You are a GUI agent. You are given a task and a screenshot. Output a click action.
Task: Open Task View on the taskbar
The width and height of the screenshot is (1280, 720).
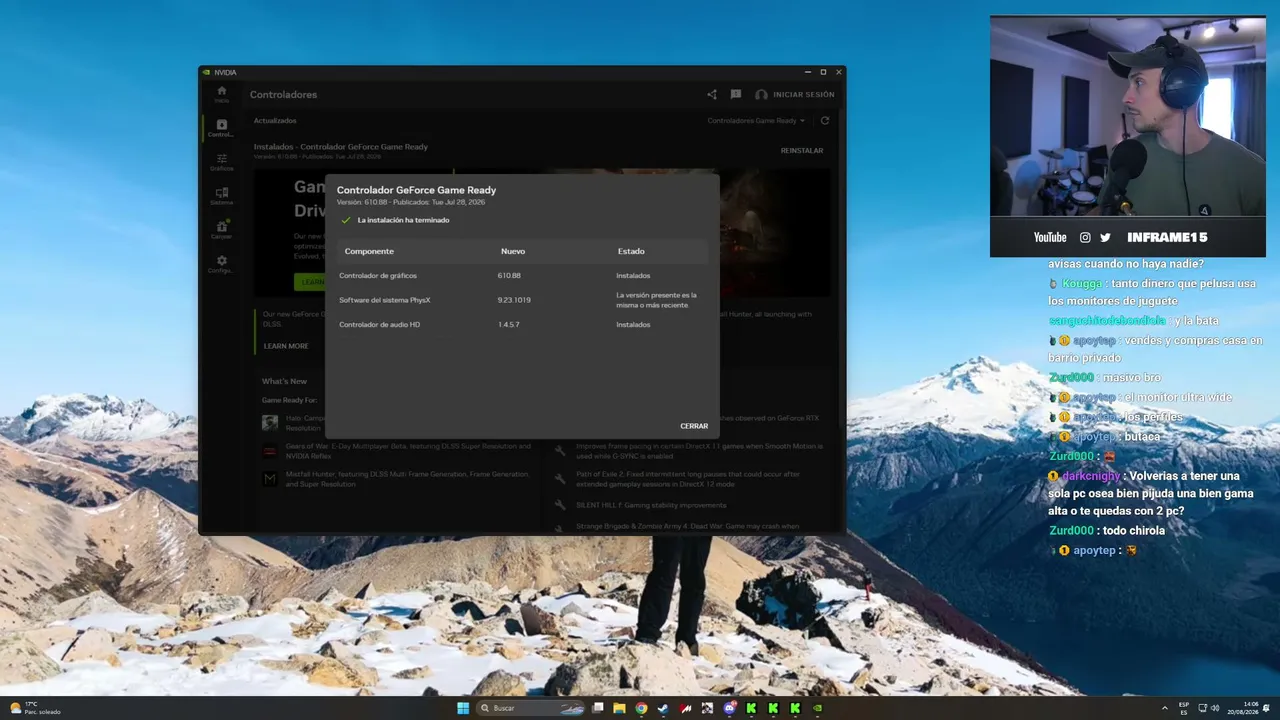tap(598, 708)
